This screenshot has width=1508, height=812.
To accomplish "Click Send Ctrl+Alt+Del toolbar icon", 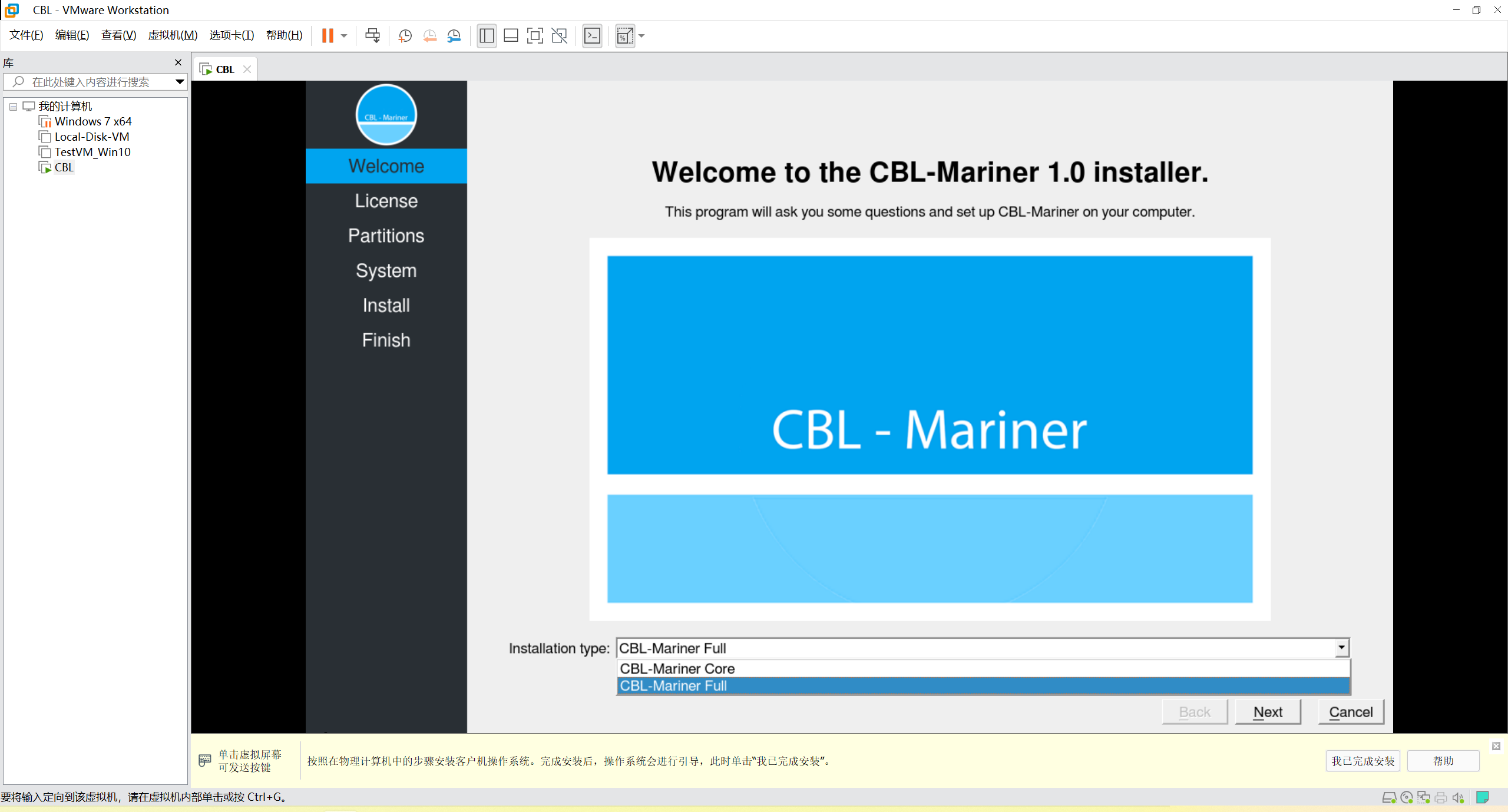I will [372, 36].
